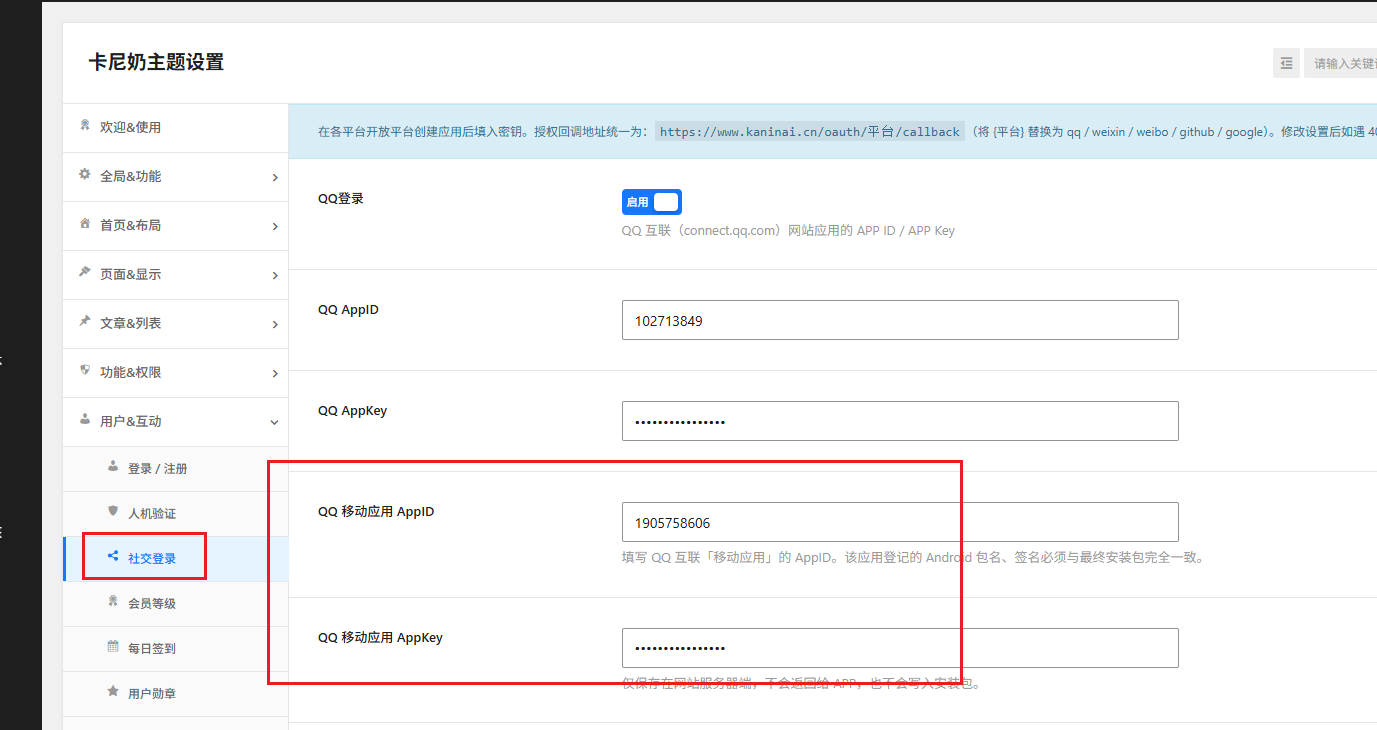
Task: Click the oauth callback URL code text
Action: coord(810,132)
